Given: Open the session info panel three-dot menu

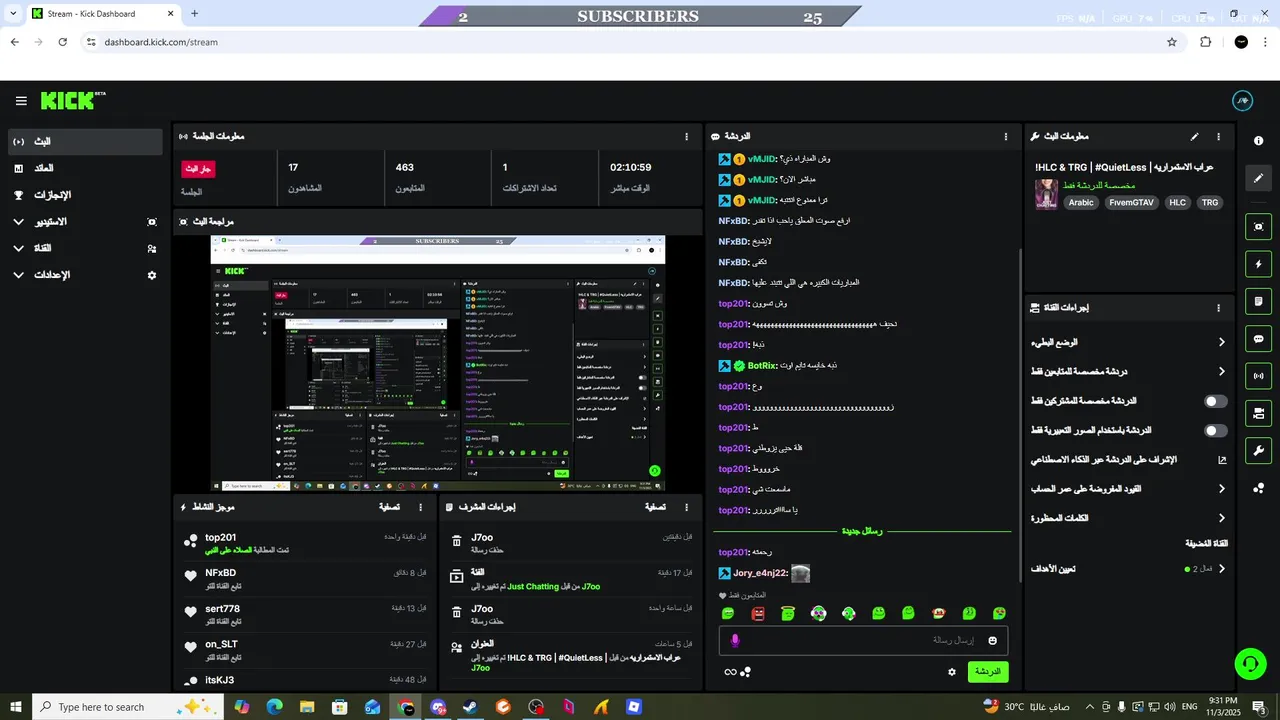Looking at the screenshot, I should [686, 136].
